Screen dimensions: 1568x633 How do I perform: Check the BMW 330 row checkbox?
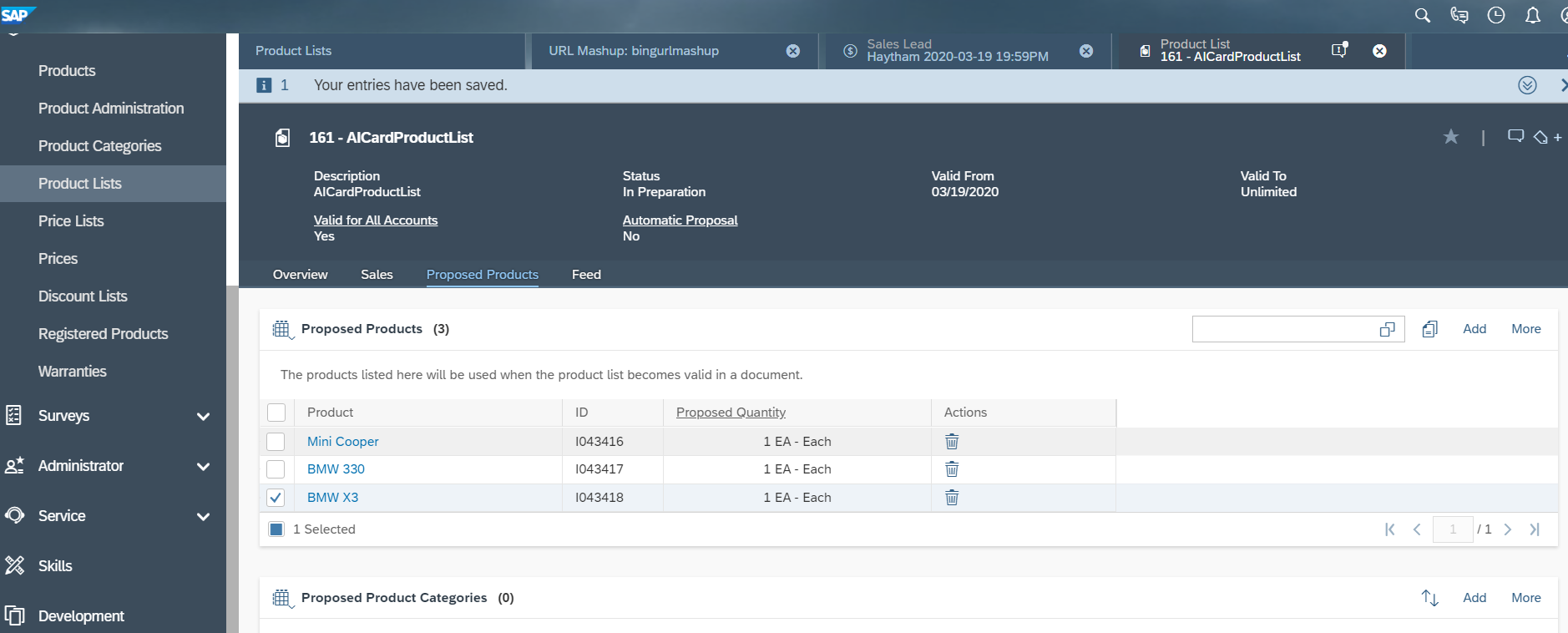(x=276, y=469)
